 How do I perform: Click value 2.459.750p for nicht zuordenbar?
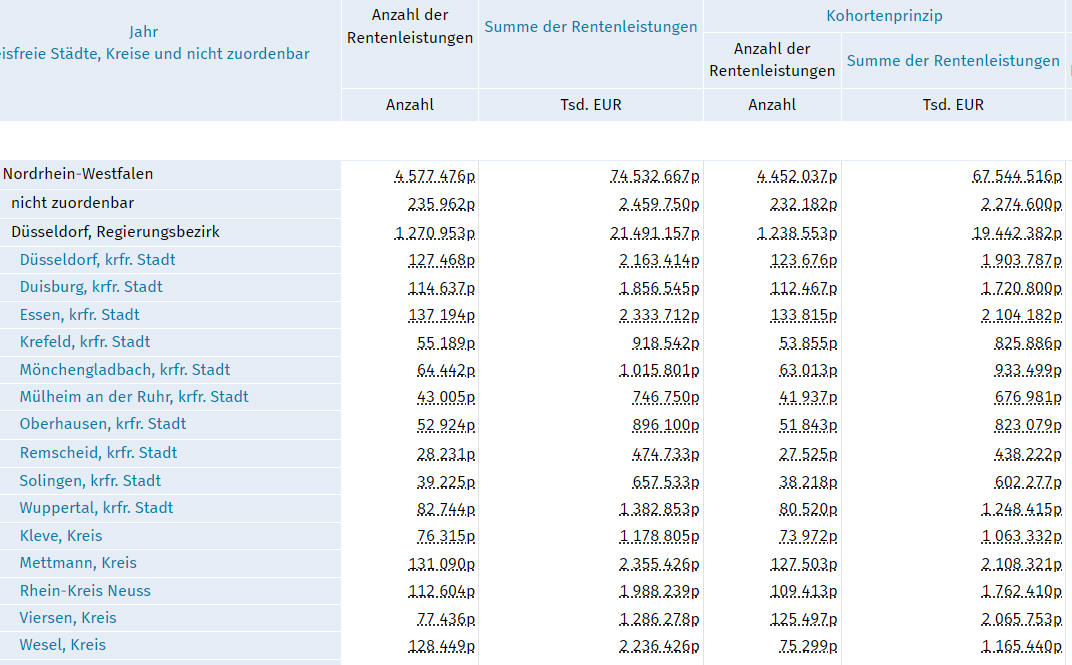[x=659, y=204]
